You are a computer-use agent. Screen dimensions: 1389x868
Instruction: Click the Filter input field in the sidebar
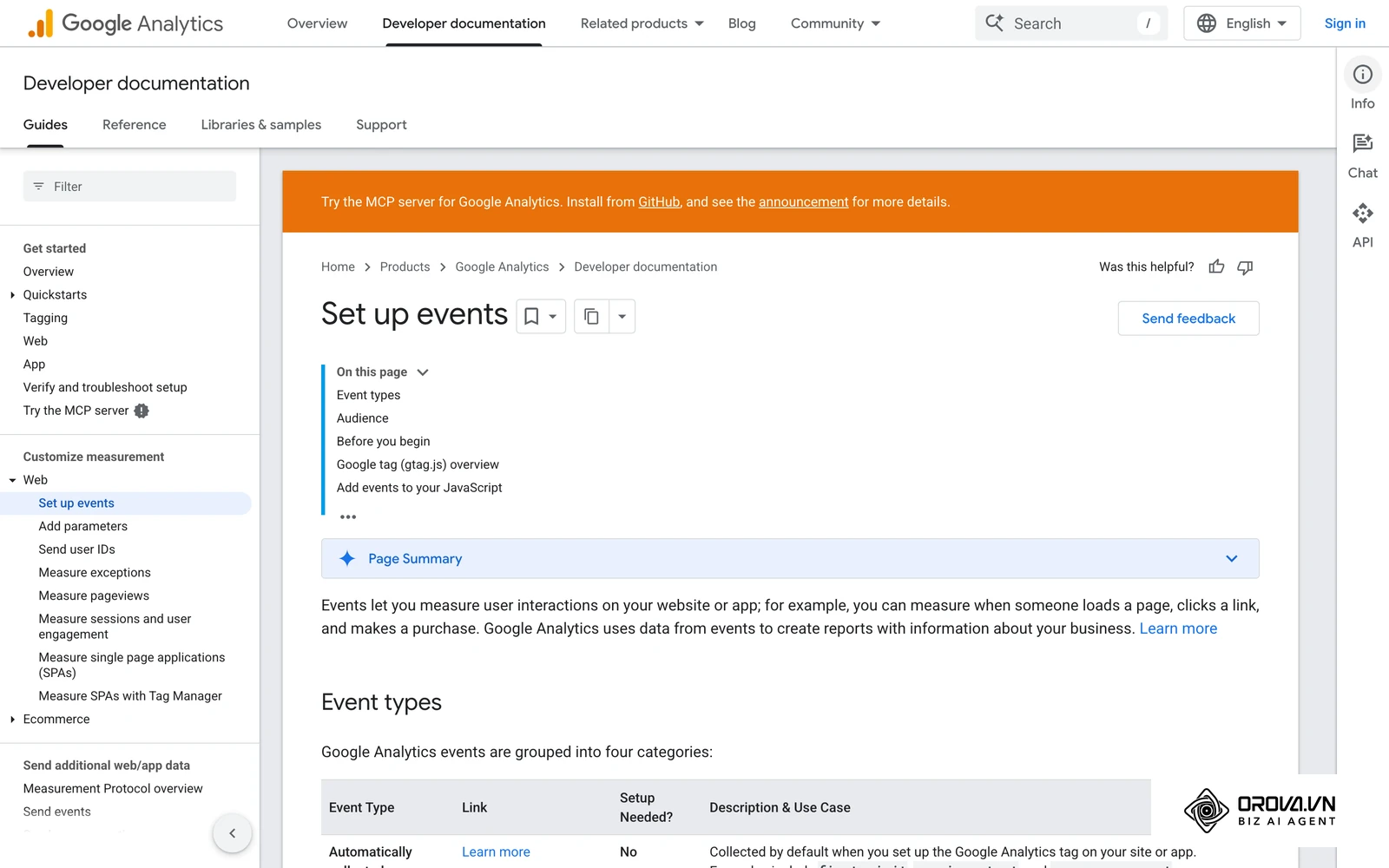coord(129,187)
